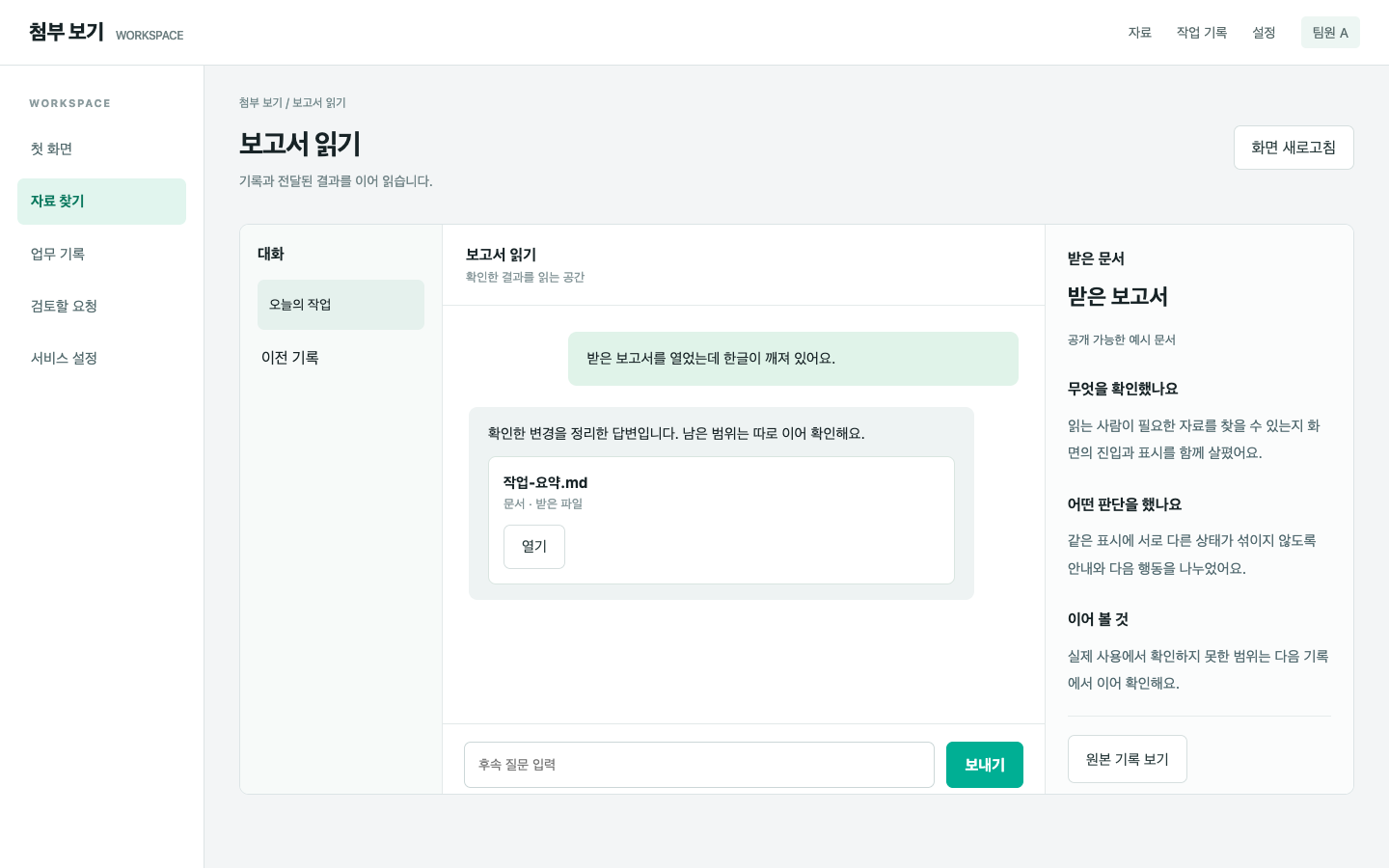Click the 받은 보고서 document title
This screenshot has width=1389, height=868.
1117,297
